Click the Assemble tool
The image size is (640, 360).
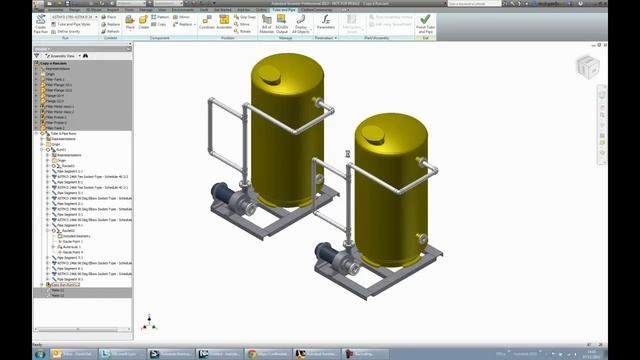tap(224, 22)
